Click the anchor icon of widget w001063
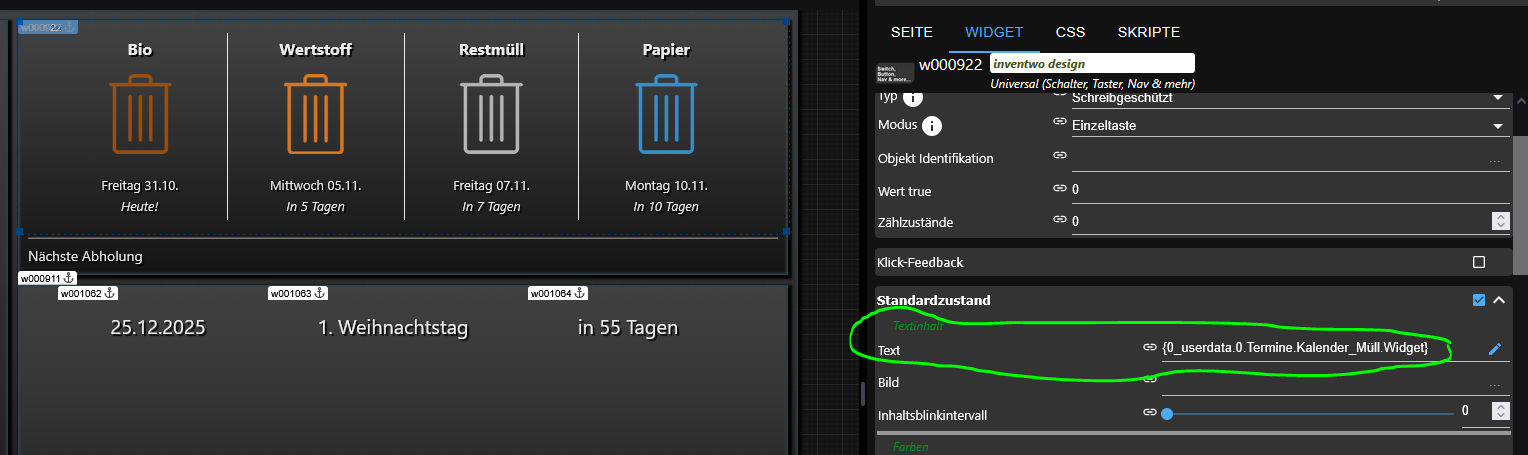The width and height of the screenshot is (1528, 455). (x=318, y=293)
